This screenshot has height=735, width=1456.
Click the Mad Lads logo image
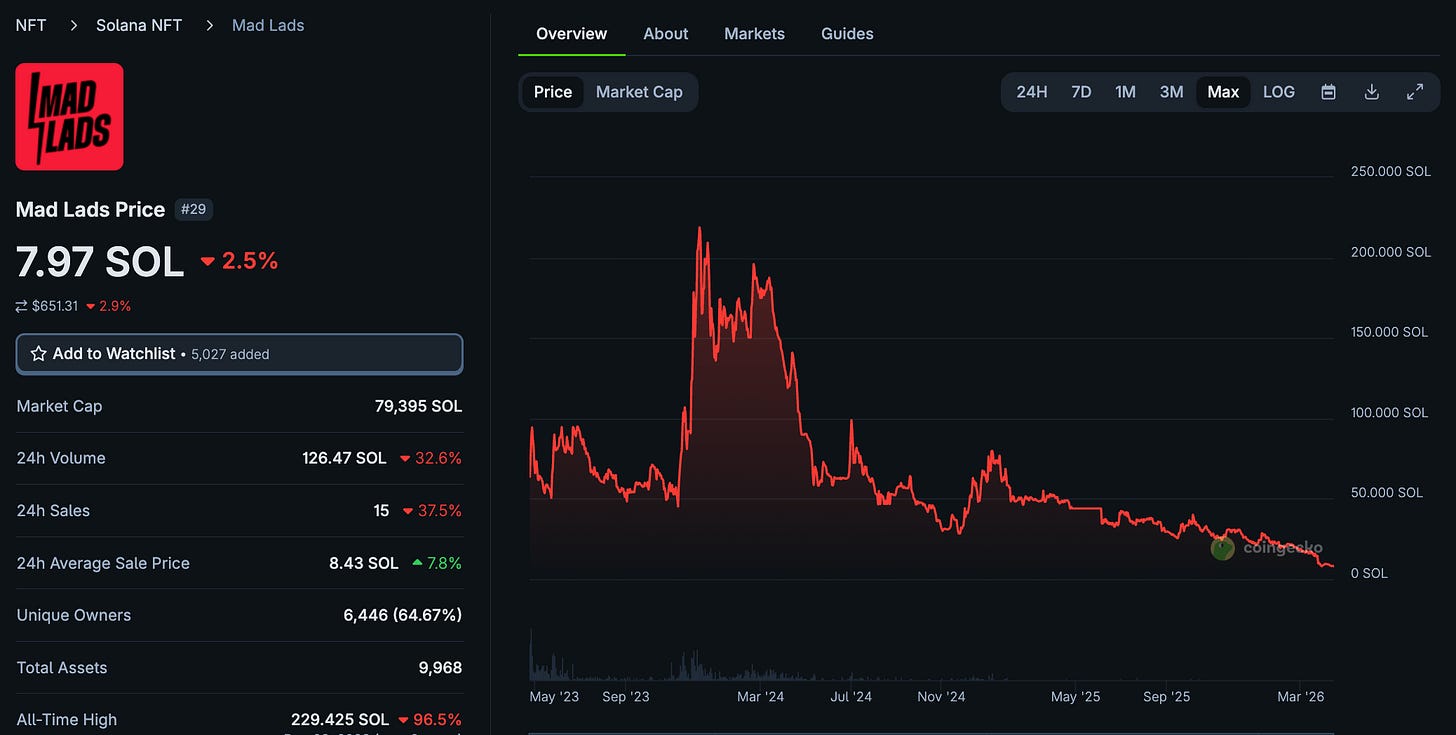pos(70,117)
